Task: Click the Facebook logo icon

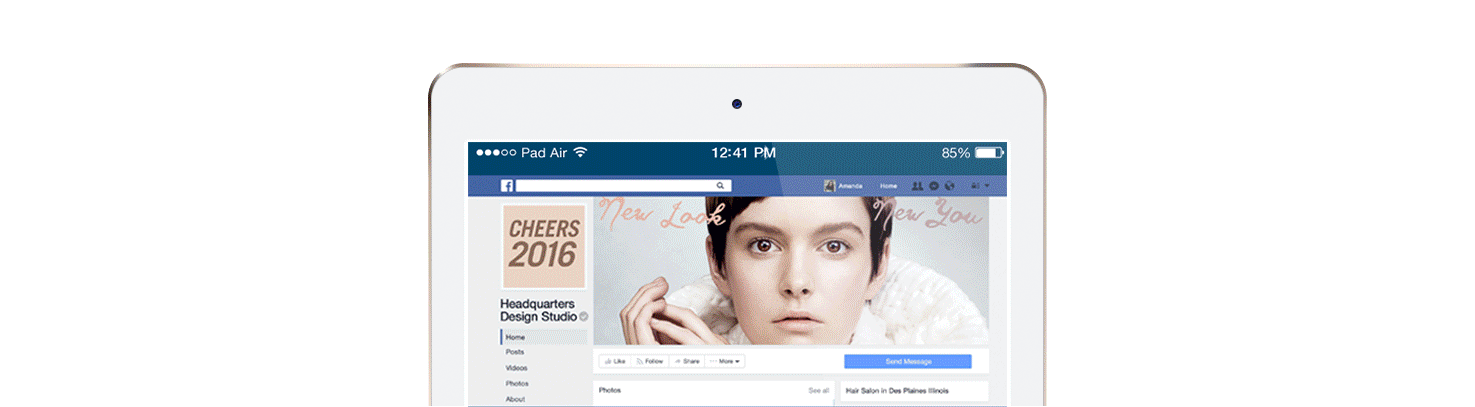Action: click(507, 186)
